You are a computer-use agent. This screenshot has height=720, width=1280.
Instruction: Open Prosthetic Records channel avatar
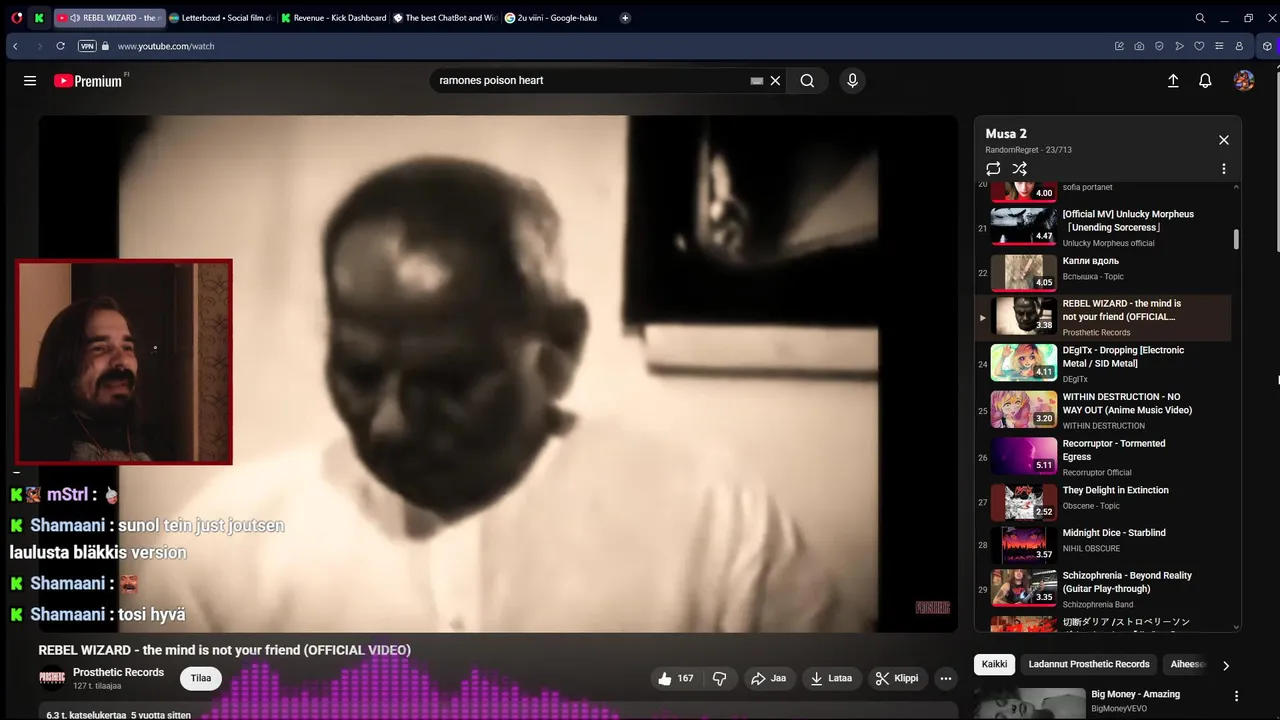pyautogui.click(x=52, y=678)
